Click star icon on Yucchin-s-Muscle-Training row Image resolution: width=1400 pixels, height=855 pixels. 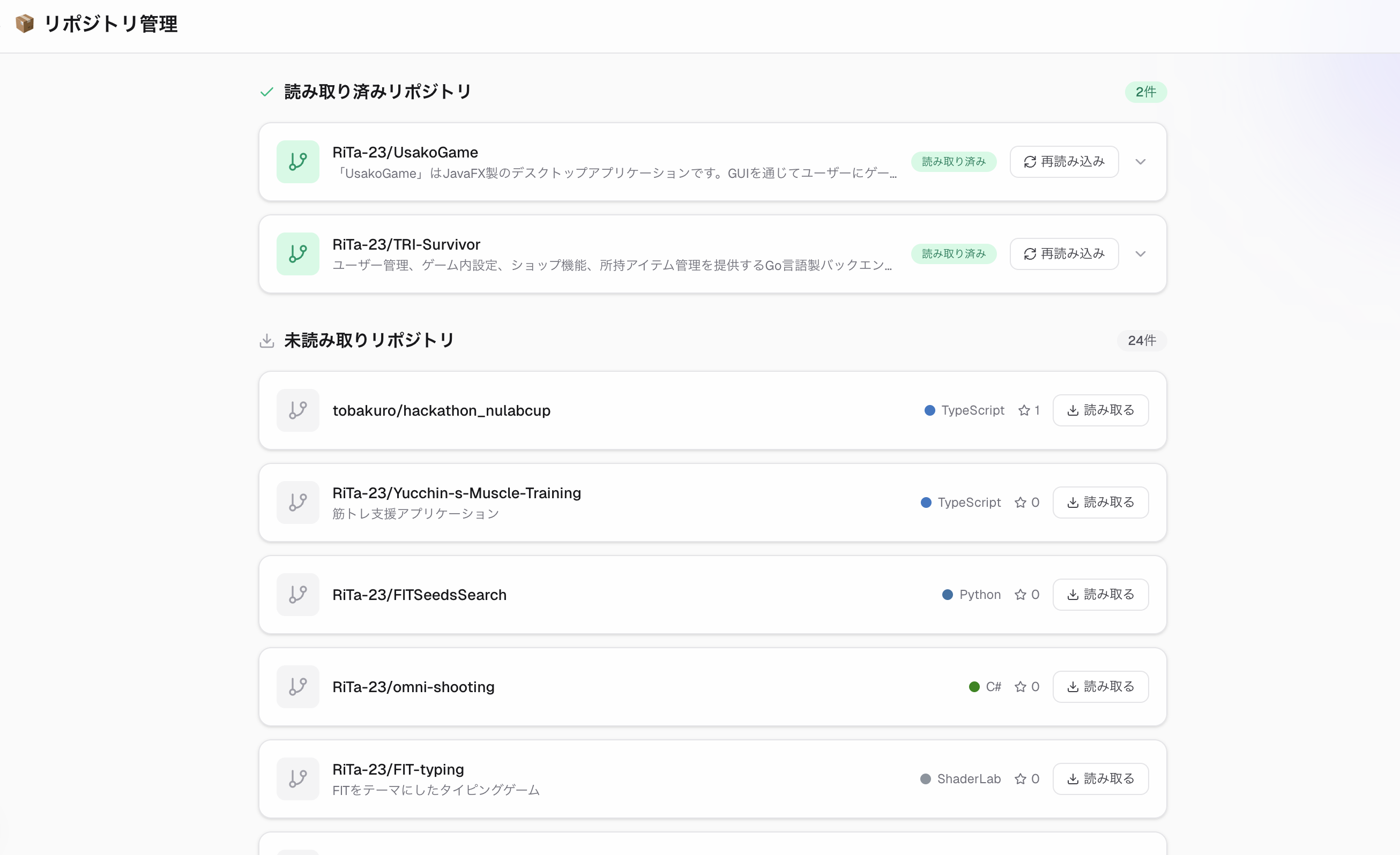point(1021,502)
